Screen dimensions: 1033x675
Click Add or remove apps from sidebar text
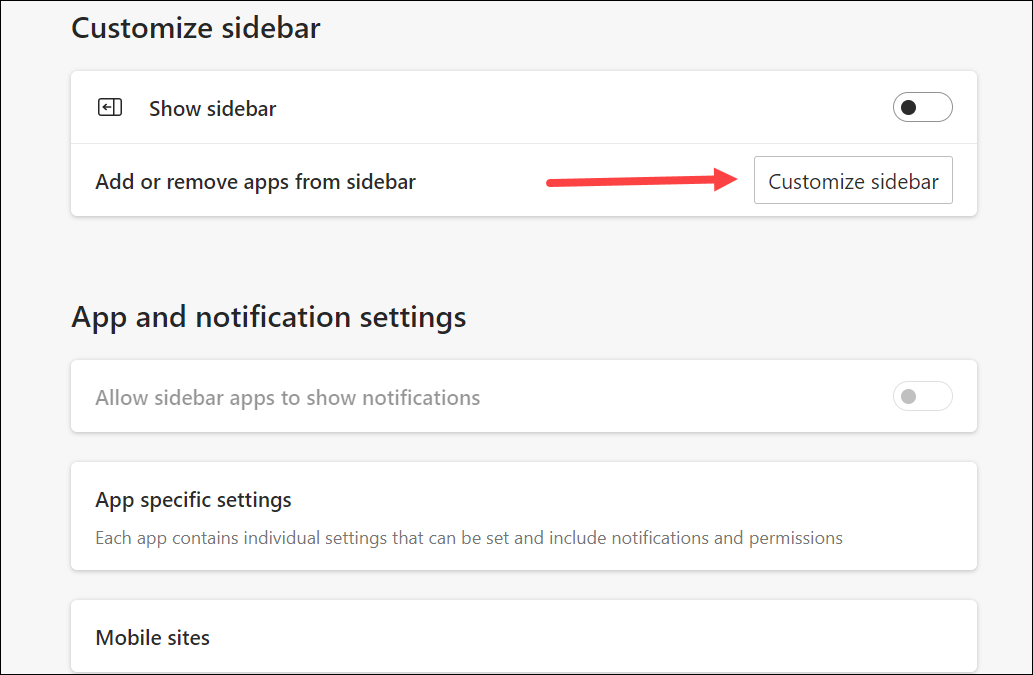pos(256,182)
